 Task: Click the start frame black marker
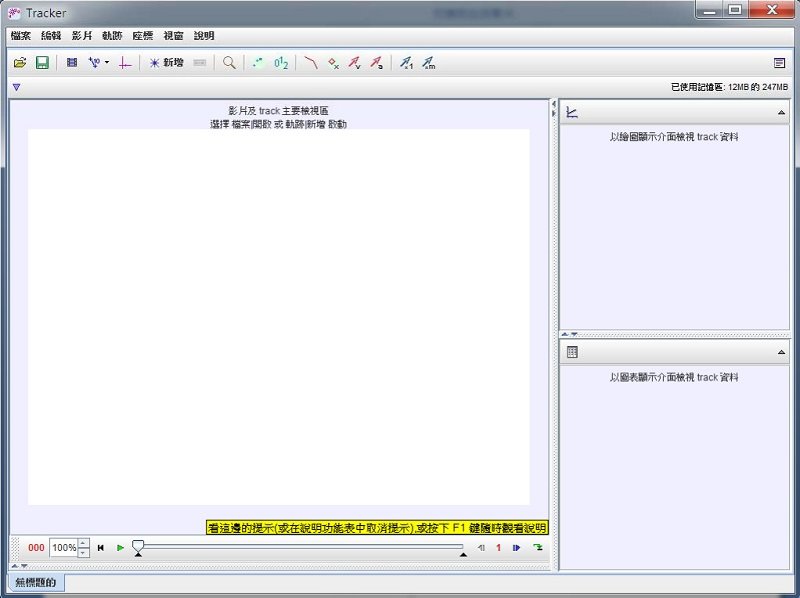(138, 554)
